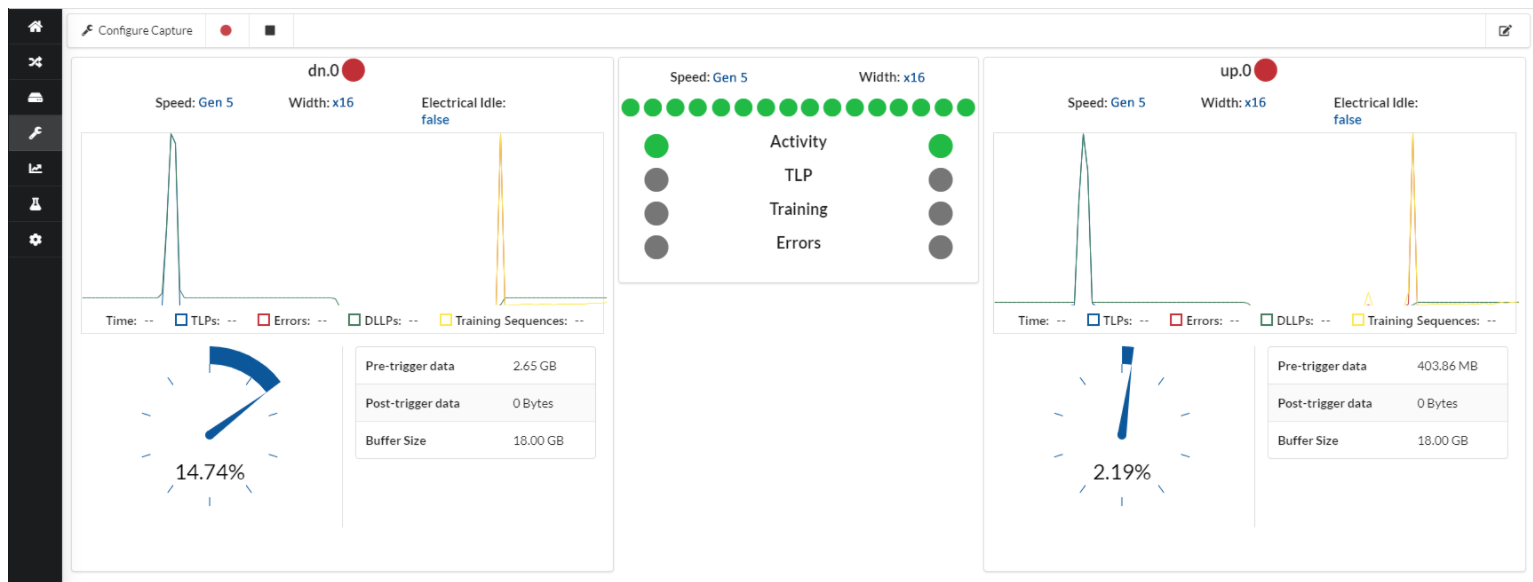Stop capture with black square button
The height and width of the screenshot is (582, 1533).
point(270,31)
